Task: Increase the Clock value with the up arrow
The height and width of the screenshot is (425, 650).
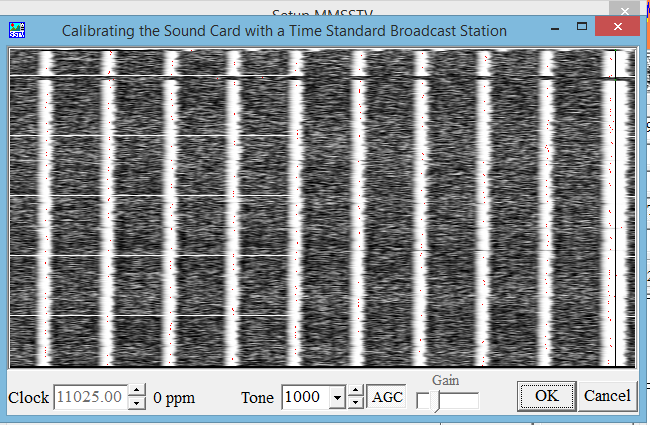Action: (138, 391)
